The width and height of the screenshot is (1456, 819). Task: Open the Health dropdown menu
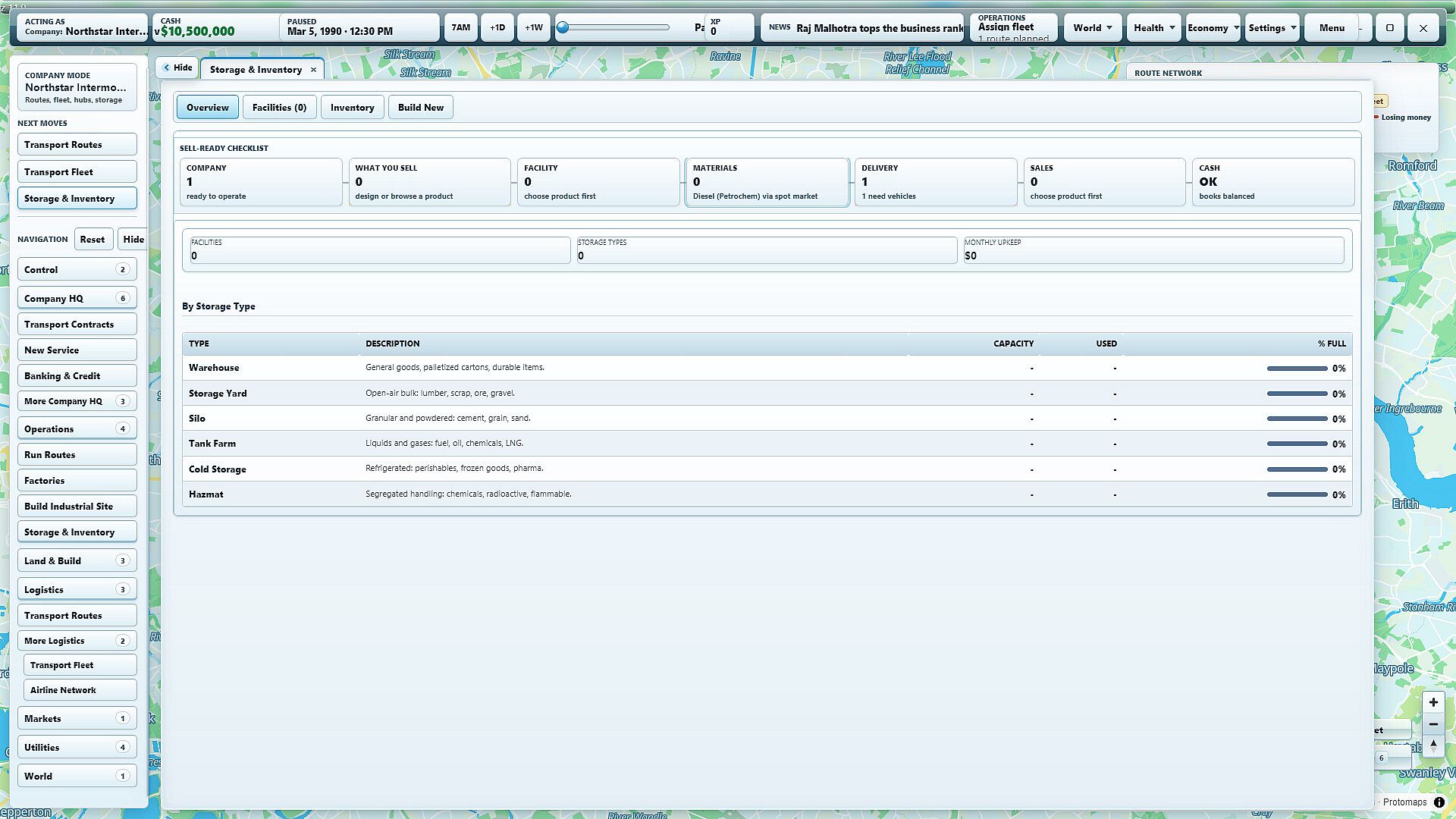coord(1154,28)
